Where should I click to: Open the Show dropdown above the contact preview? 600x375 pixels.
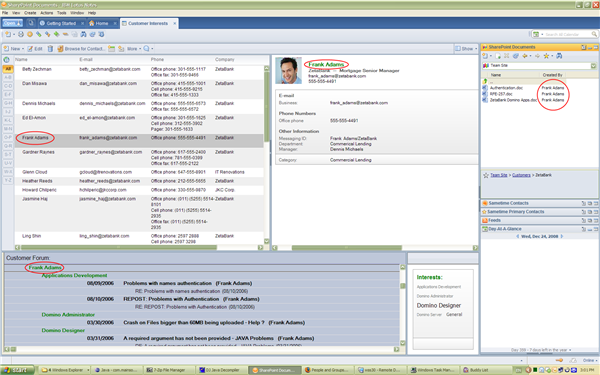click(x=466, y=49)
